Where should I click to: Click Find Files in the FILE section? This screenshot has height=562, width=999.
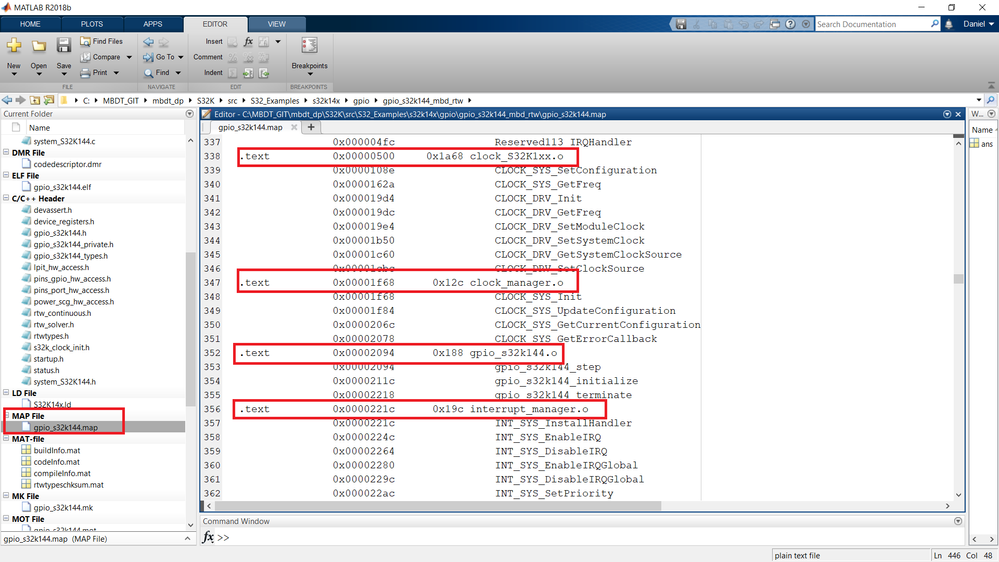click(101, 41)
